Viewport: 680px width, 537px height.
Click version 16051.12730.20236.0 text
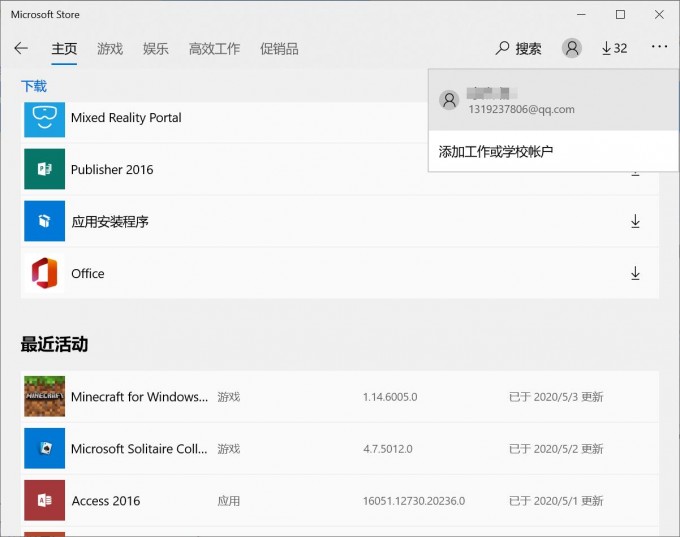[414, 501]
